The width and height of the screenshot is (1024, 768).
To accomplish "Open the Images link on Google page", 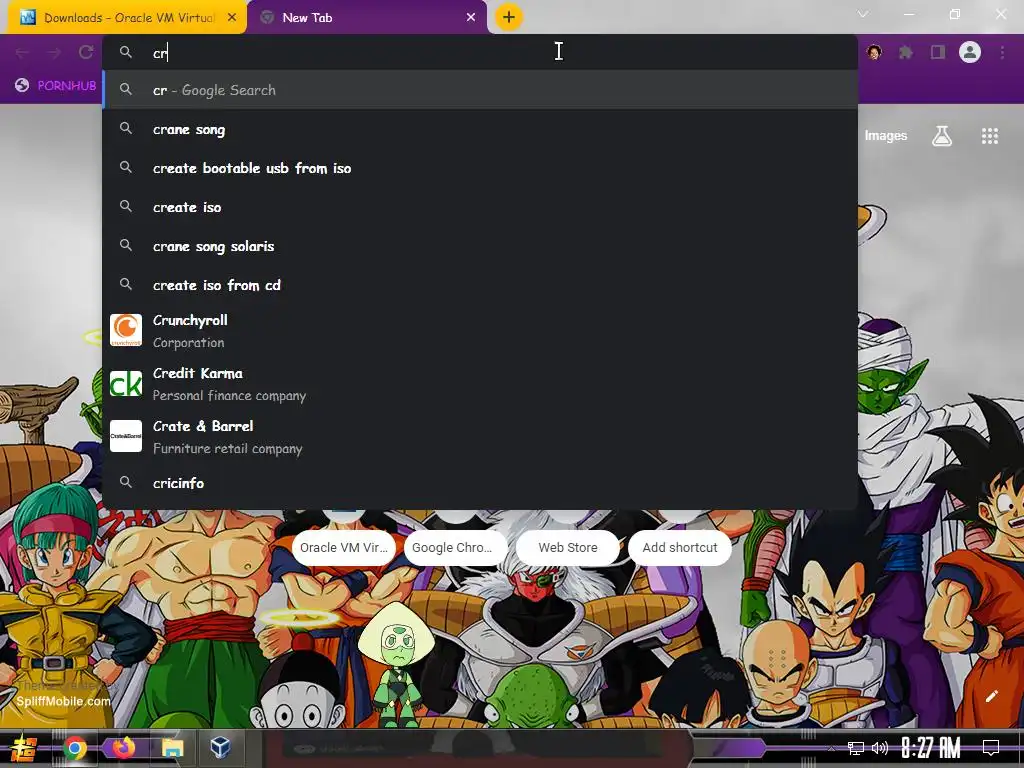I will [x=886, y=136].
